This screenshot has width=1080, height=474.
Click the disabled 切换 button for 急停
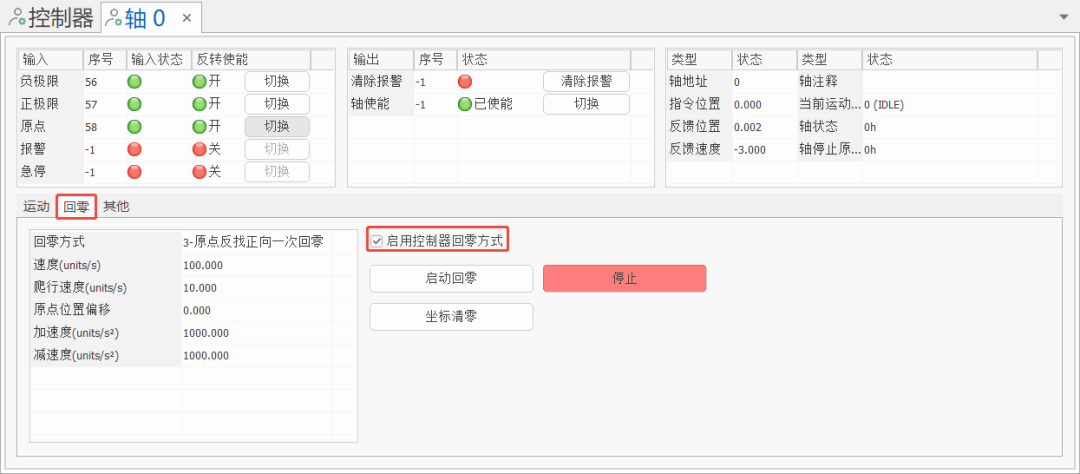tap(277, 172)
